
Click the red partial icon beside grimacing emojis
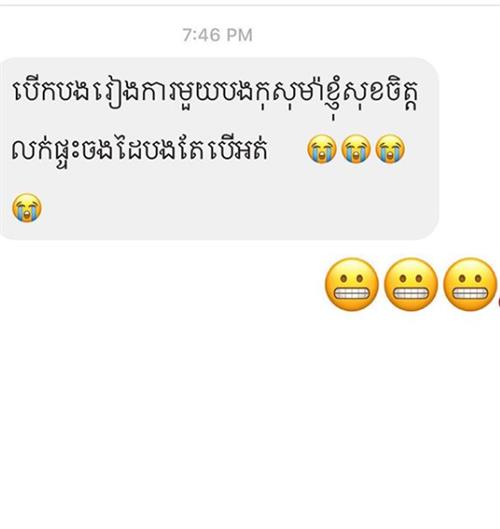pyautogui.click(x=499, y=303)
